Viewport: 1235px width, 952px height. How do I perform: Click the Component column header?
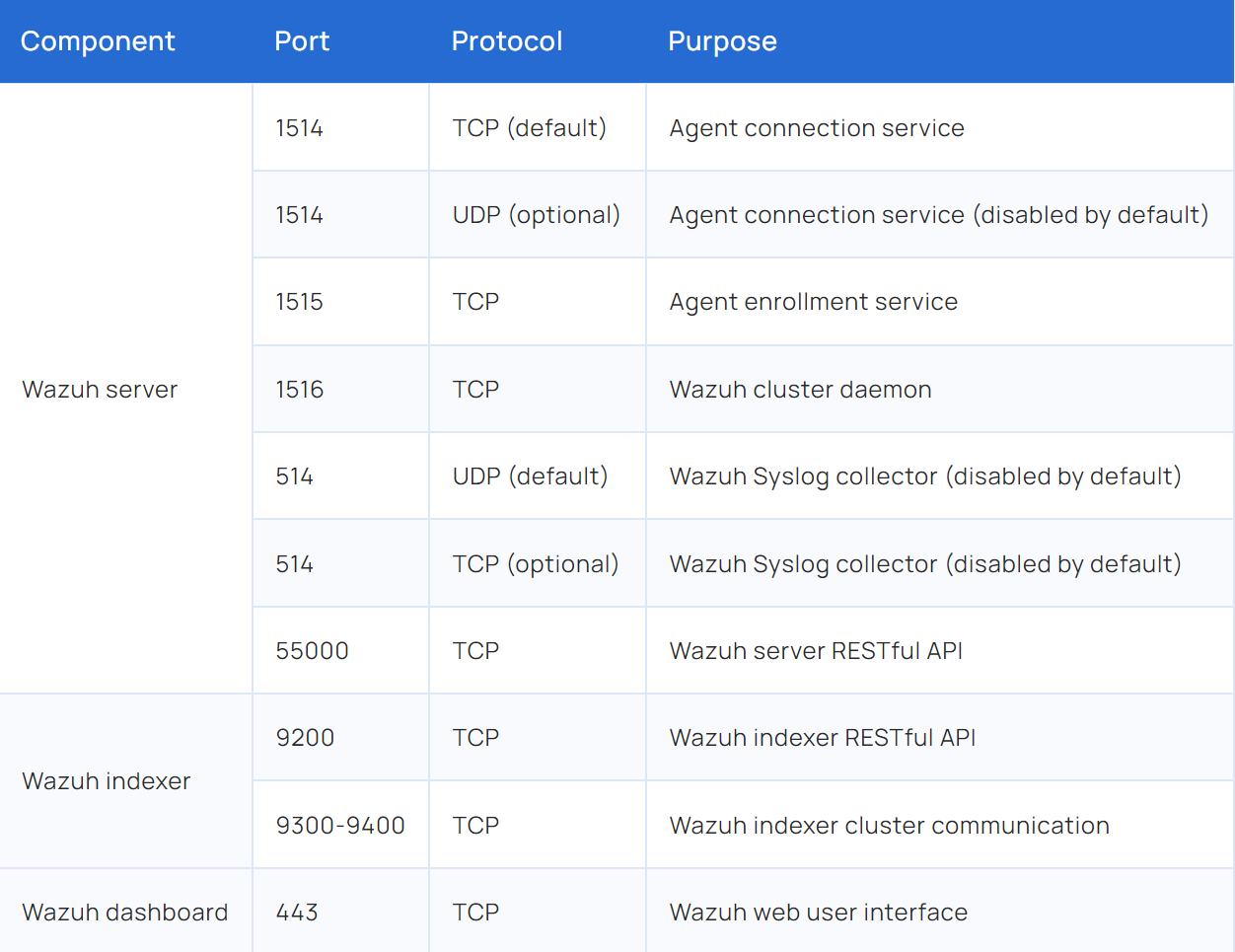click(98, 41)
